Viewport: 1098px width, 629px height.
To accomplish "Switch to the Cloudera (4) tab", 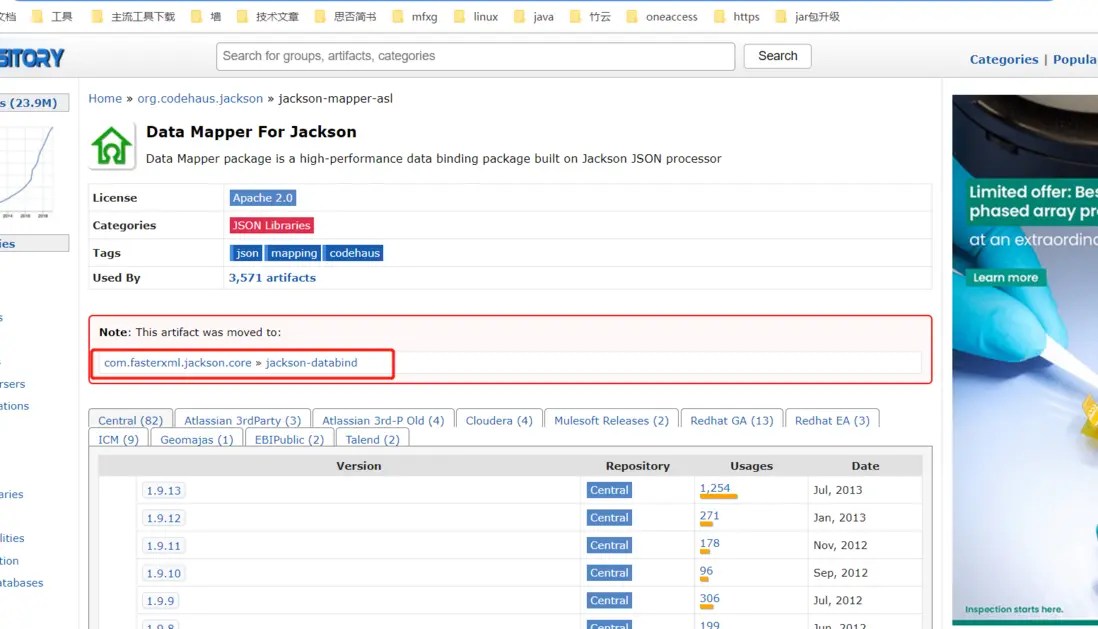I will (499, 420).
